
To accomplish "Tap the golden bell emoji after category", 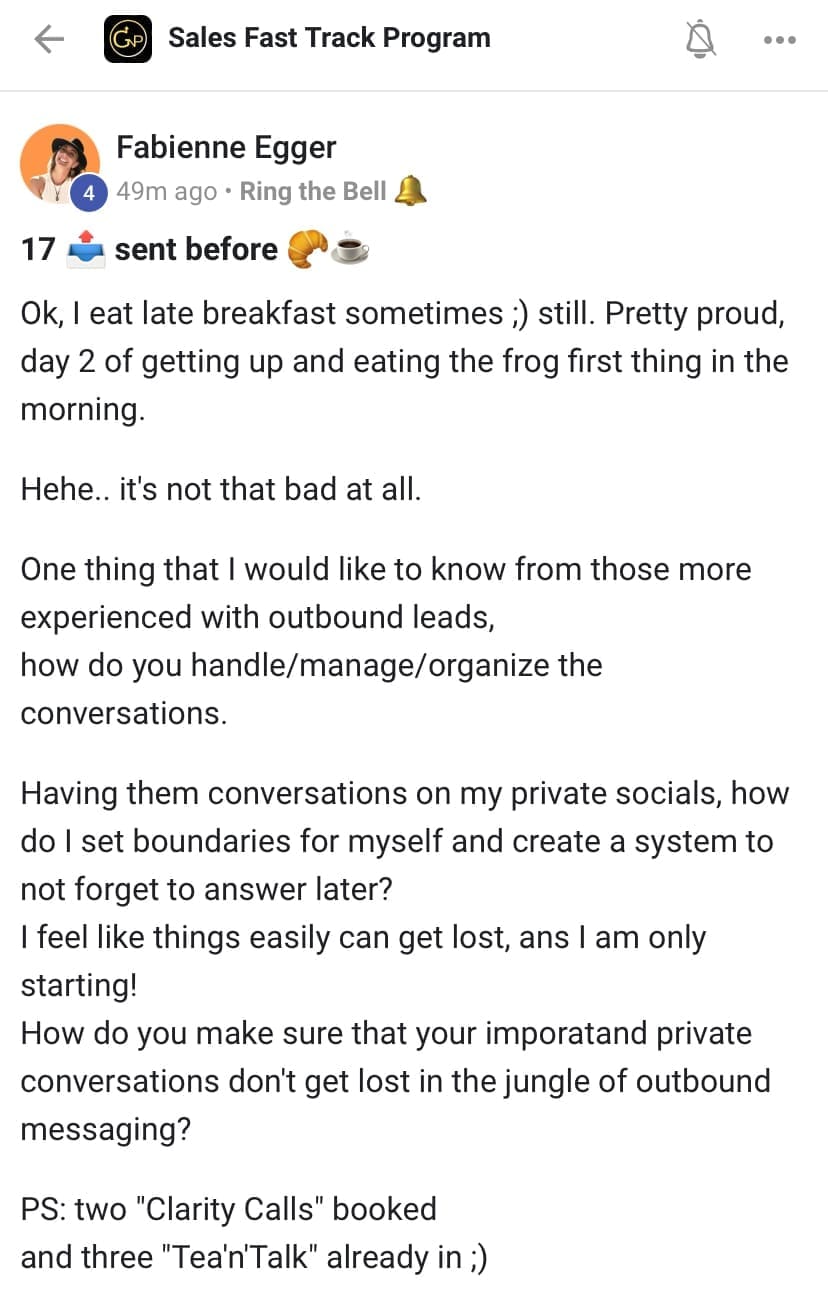I will 410,191.
